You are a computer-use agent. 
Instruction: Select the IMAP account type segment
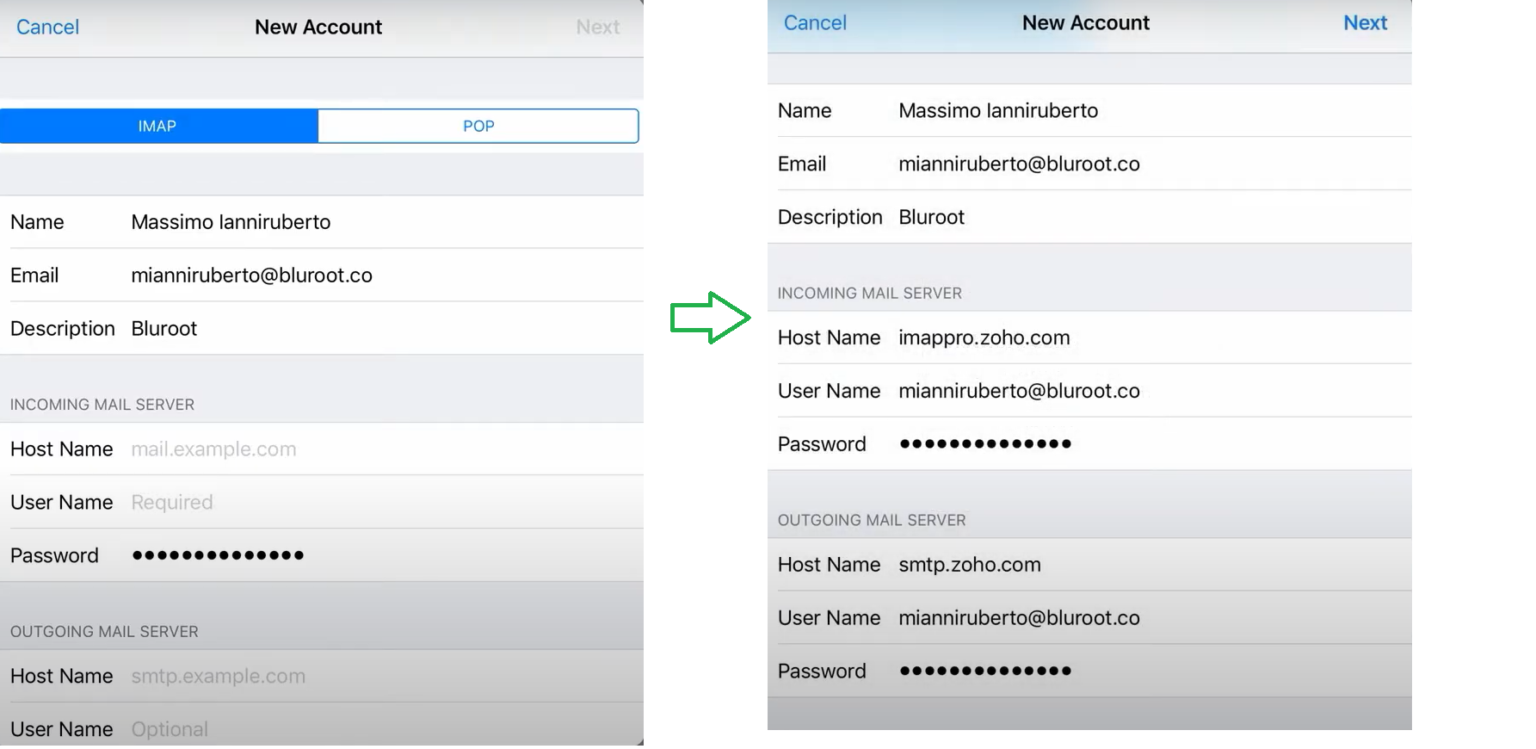[x=158, y=126]
